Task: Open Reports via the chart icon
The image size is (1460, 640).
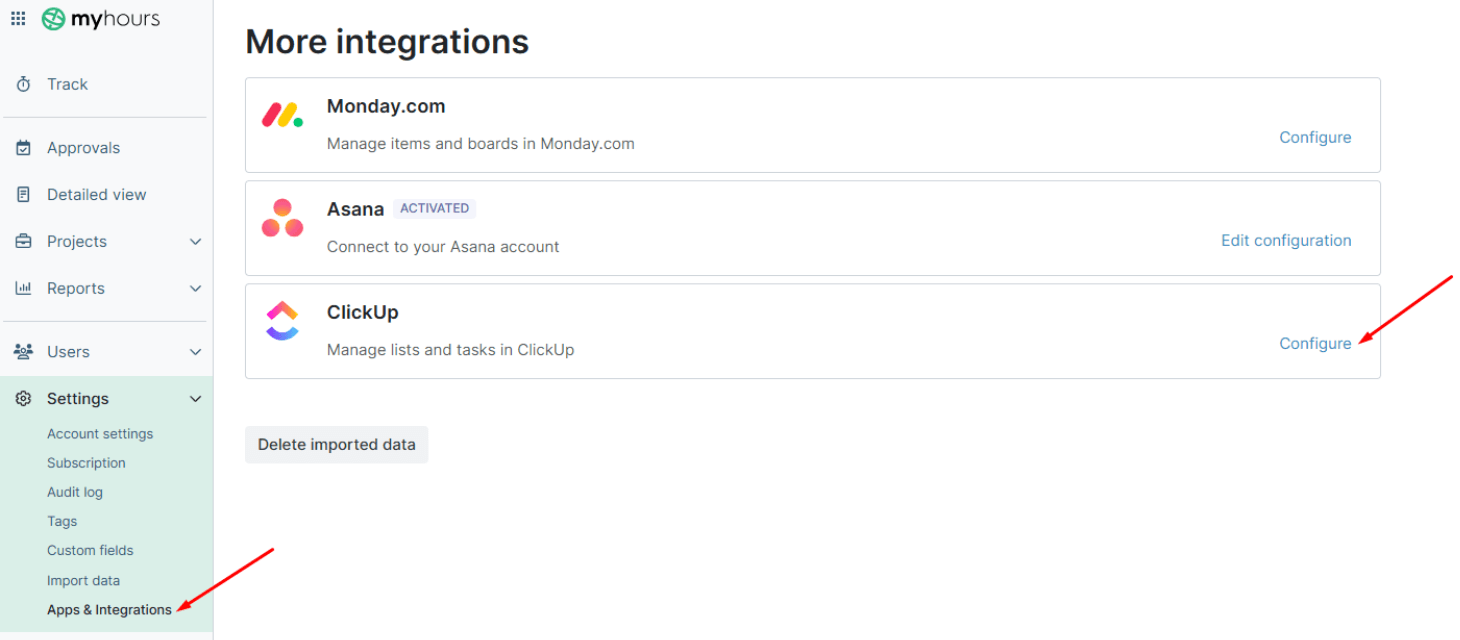Action: click(x=23, y=288)
